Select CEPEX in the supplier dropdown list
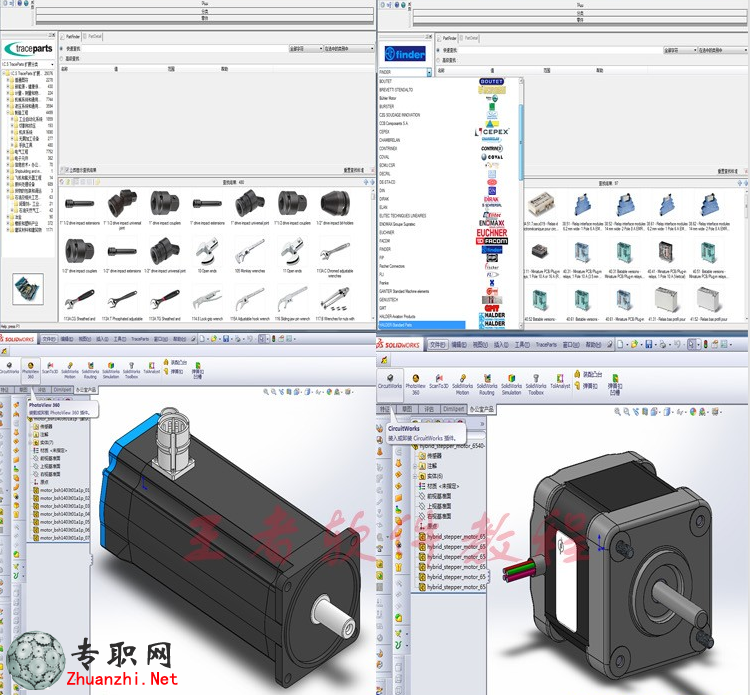The image size is (750, 695). pyautogui.click(x=385, y=132)
